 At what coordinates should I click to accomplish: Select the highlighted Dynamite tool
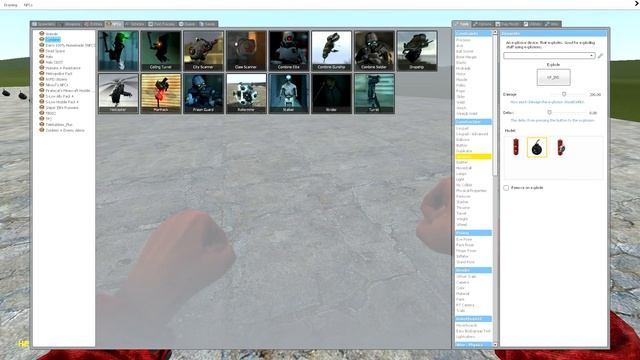(473, 157)
